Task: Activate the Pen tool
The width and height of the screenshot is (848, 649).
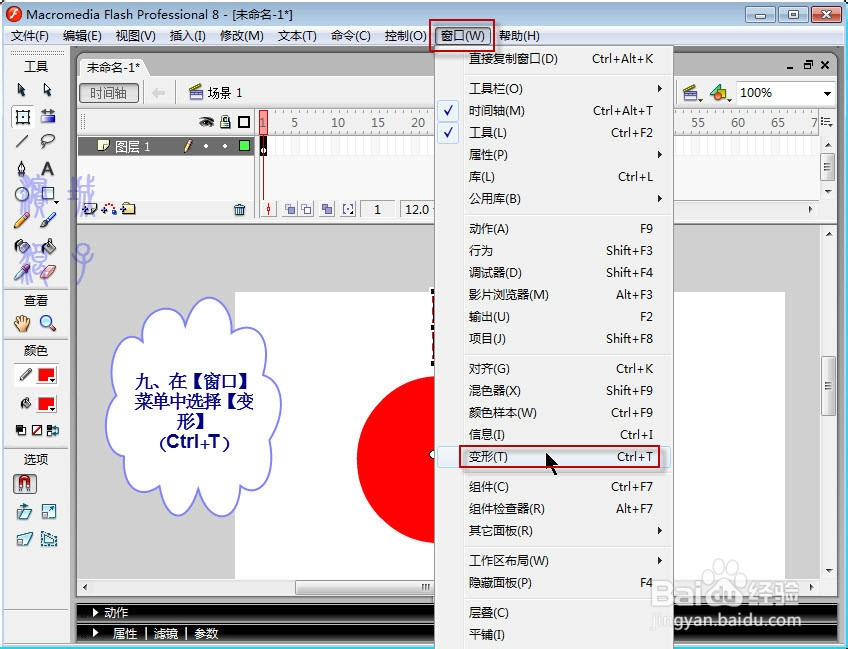Action: pyautogui.click(x=22, y=168)
